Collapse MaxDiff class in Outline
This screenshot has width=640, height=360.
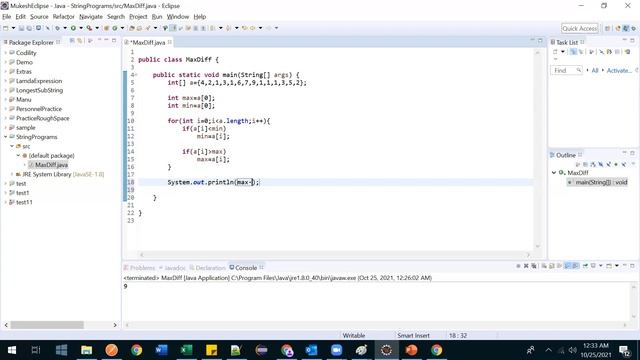tap(554, 173)
